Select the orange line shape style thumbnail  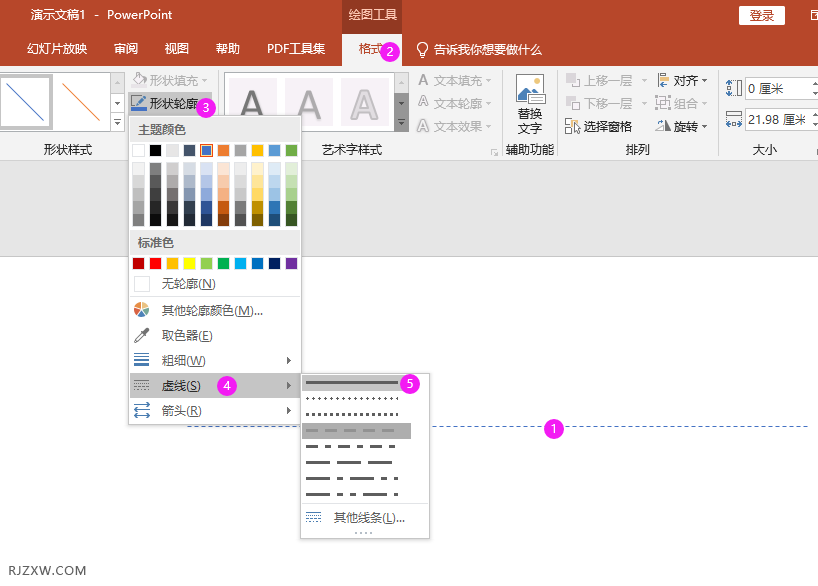[81, 102]
